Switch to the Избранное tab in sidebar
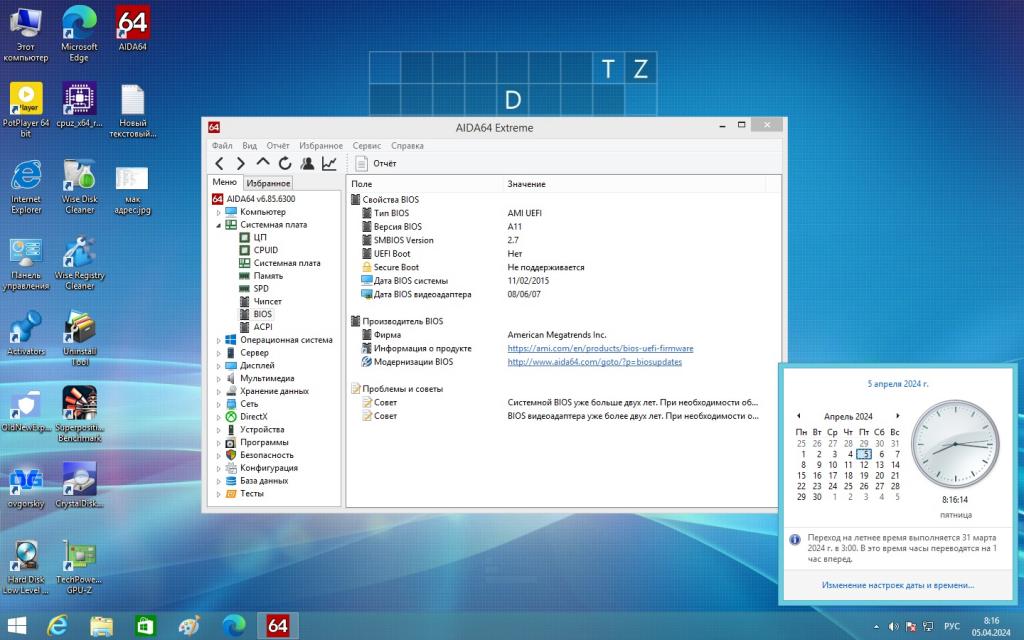 coord(268,184)
